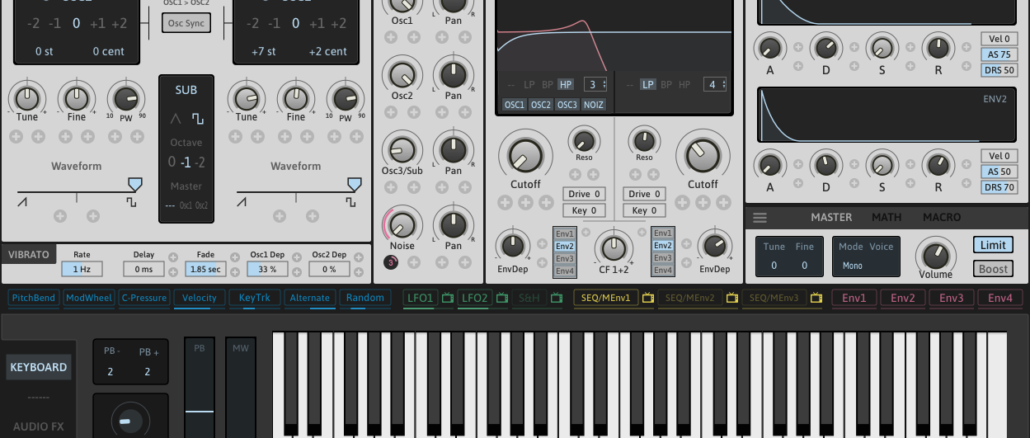Select the triangle wave icon in SUB
1030x438 pixels.
tap(175, 119)
